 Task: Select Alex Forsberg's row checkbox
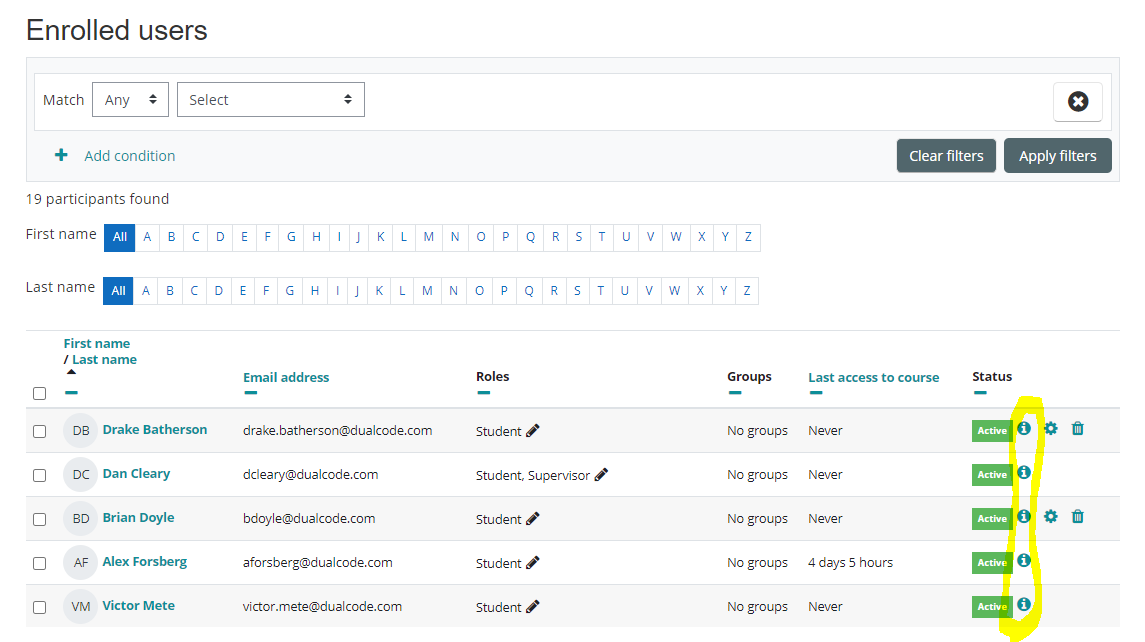coord(39,563)
